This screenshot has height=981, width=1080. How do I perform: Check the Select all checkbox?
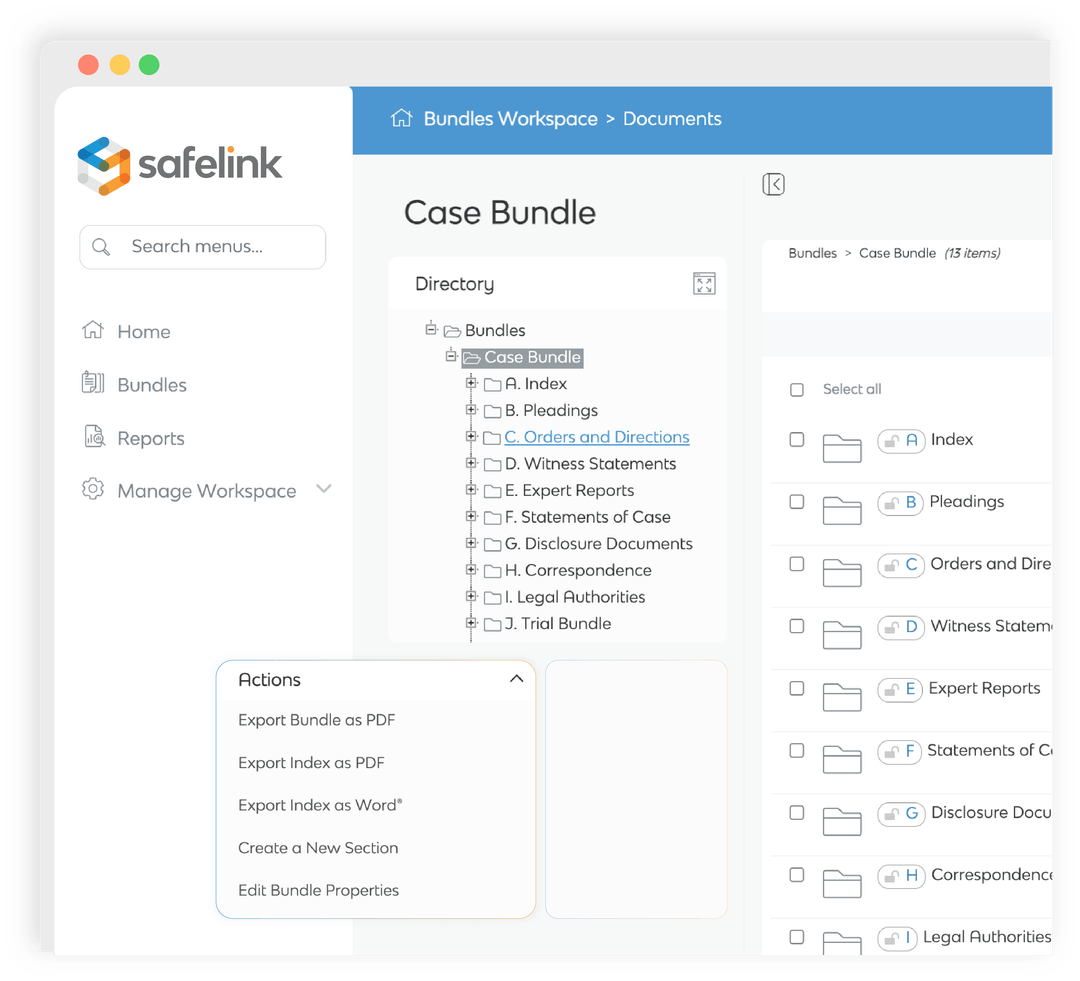click(797, 389)
